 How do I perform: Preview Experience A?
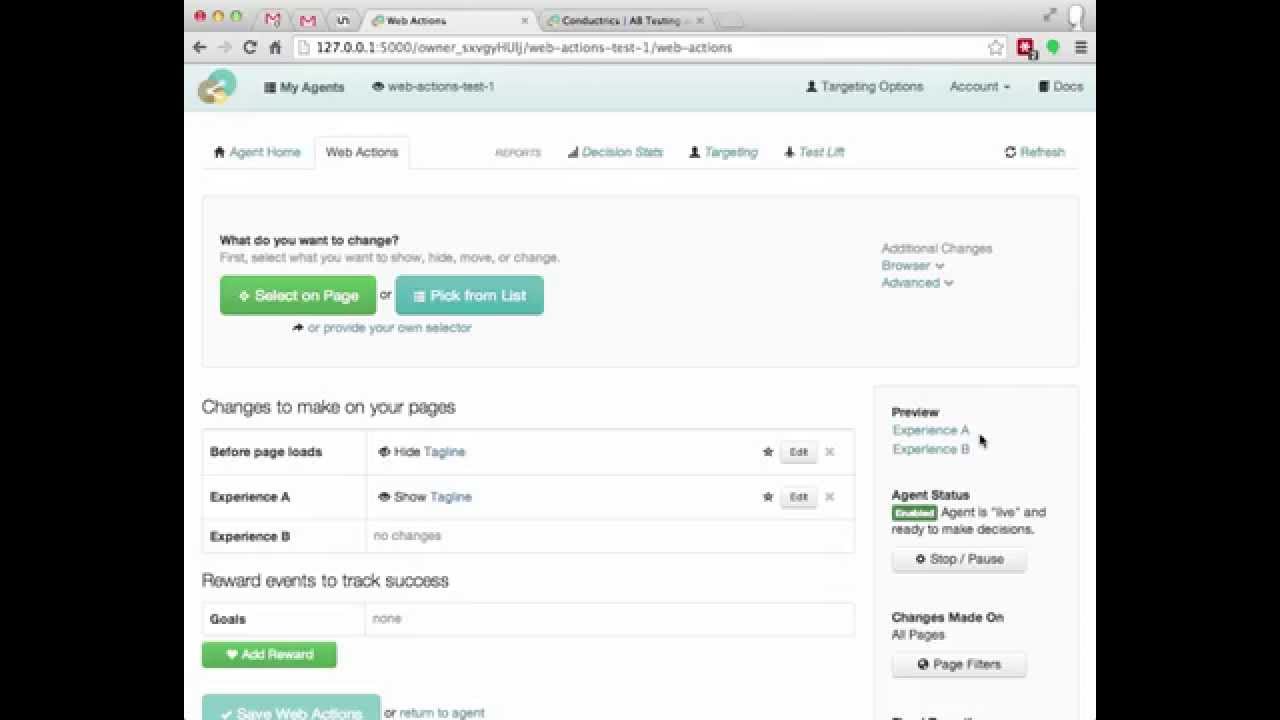point(931,430)
